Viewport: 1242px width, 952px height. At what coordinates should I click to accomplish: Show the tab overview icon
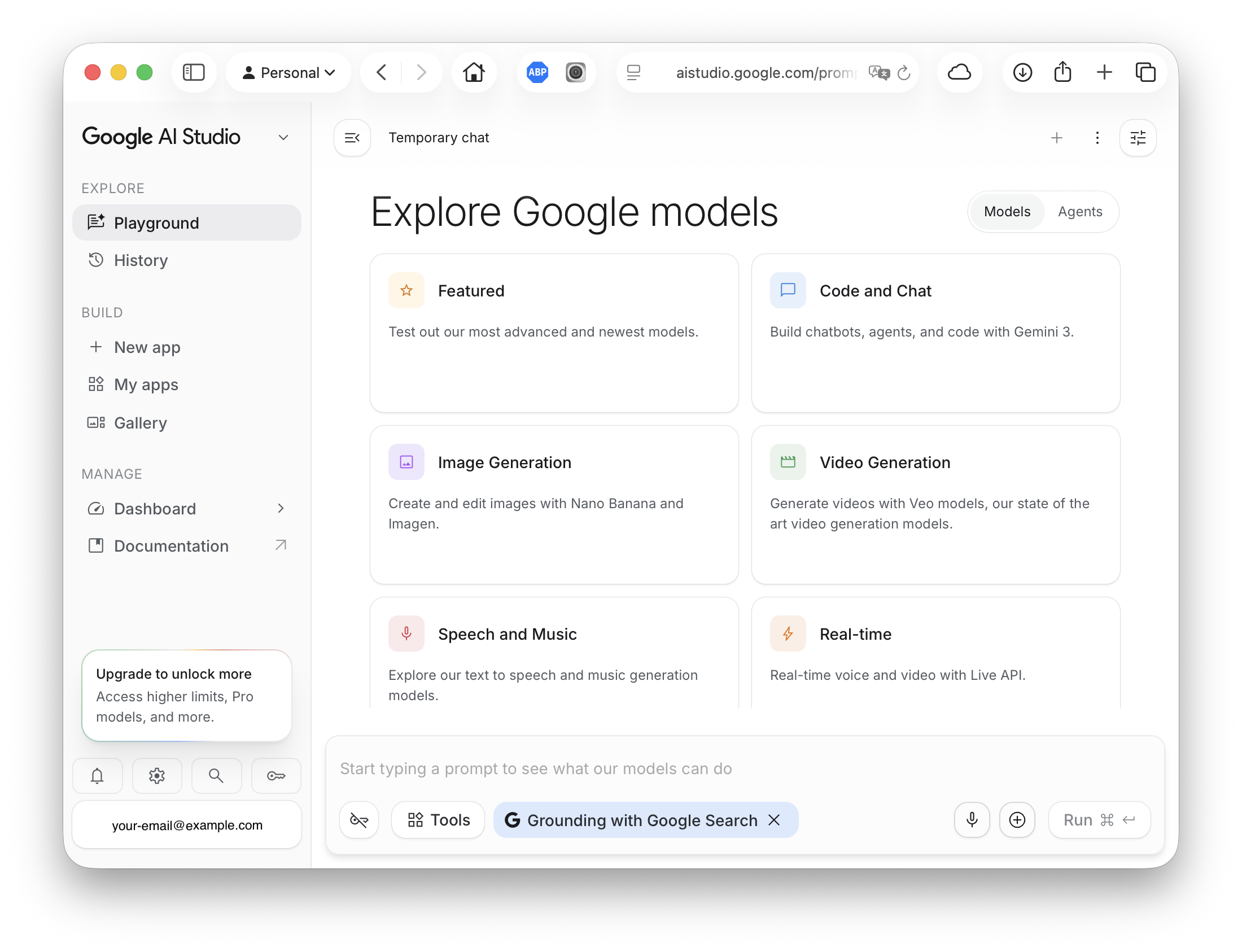pyautogui.click(x=1145, y=72)
